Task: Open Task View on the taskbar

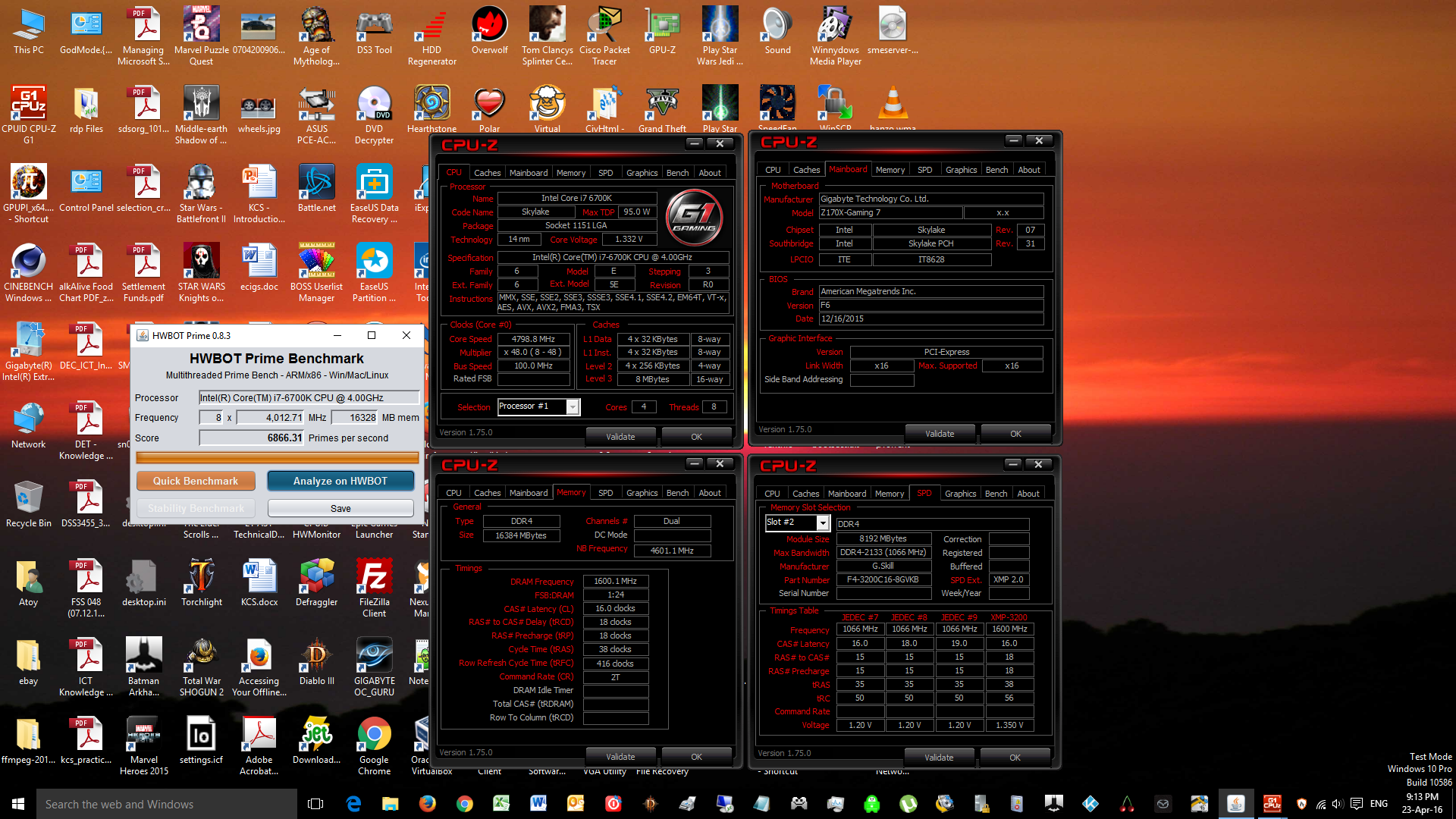Action: point(316,804)
